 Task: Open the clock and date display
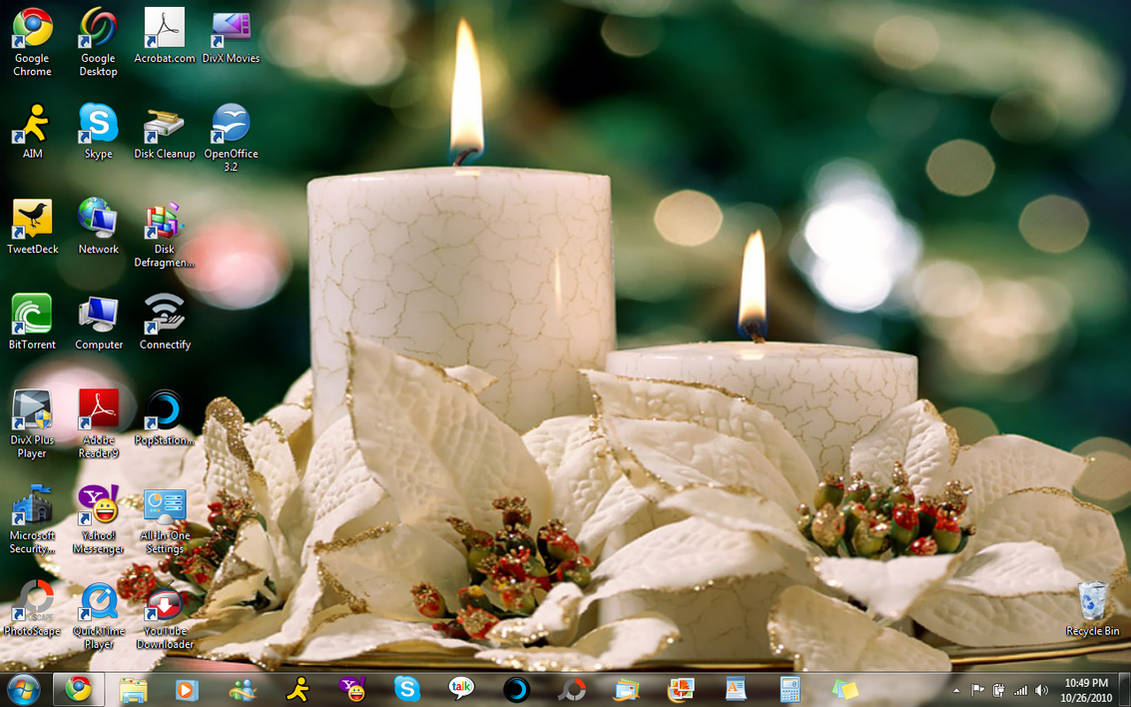(1086, 690)
